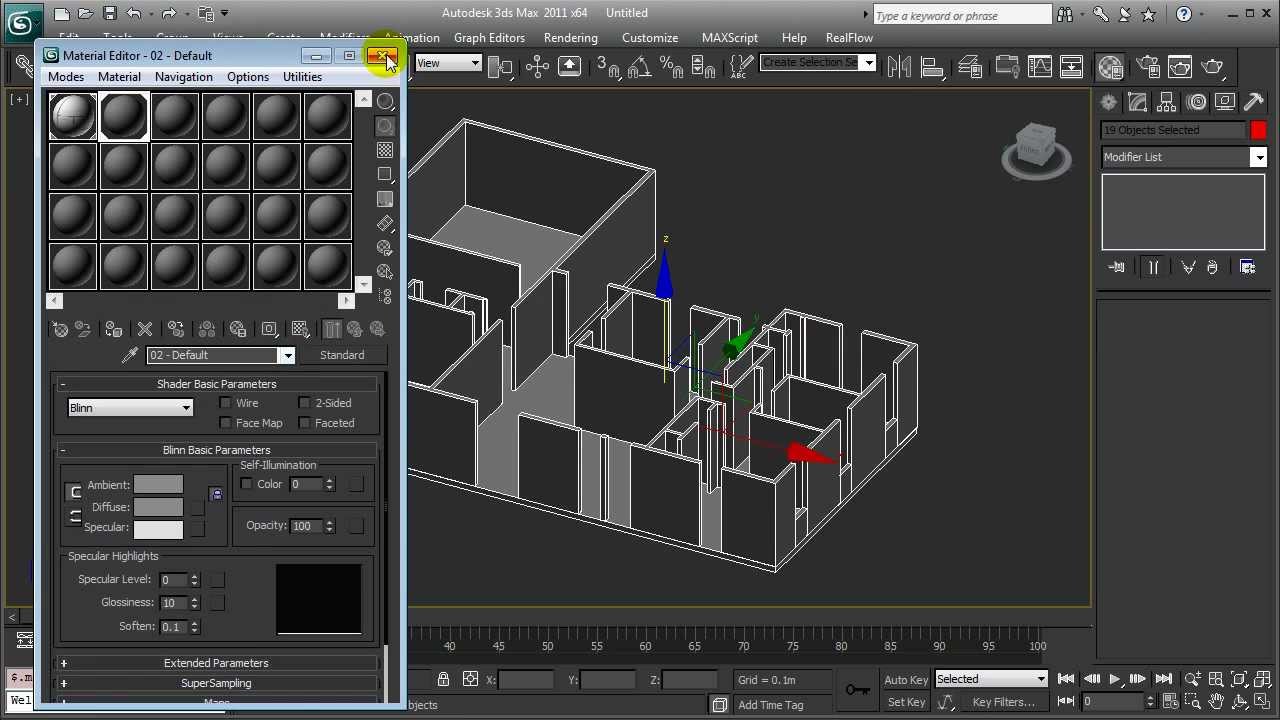Click Key Filters button
Viewport: 1280px width, 720px height.
coord(1004,702)
